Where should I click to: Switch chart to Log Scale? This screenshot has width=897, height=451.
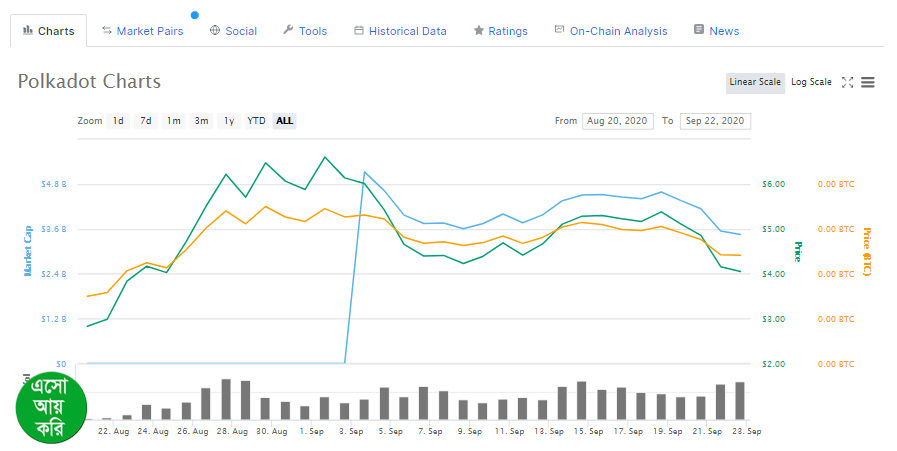click(811, 82)
